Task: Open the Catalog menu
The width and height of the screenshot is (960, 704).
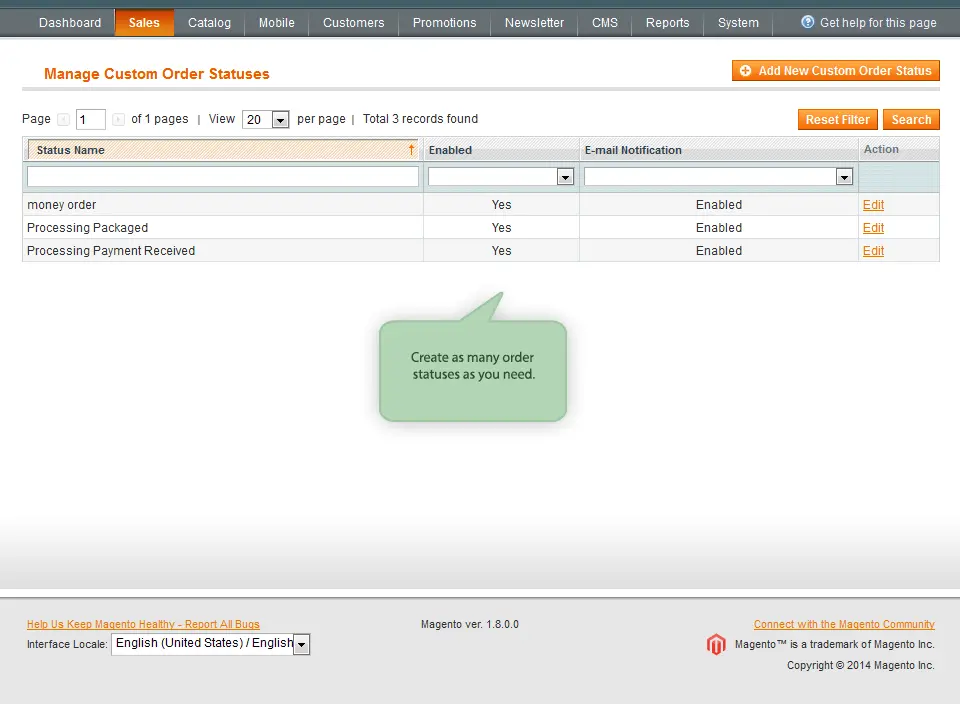Action: (209, 22)
